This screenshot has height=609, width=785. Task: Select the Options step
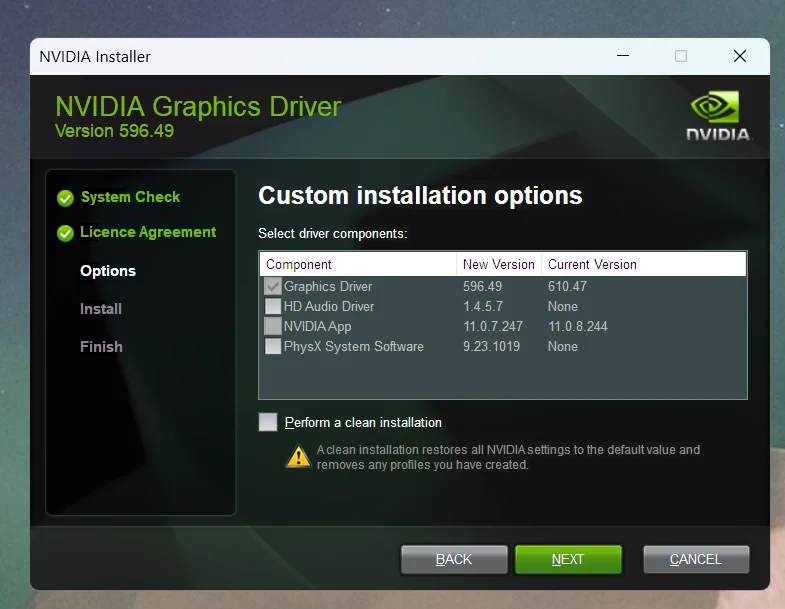pyautogui.click(x=108, y=271)
